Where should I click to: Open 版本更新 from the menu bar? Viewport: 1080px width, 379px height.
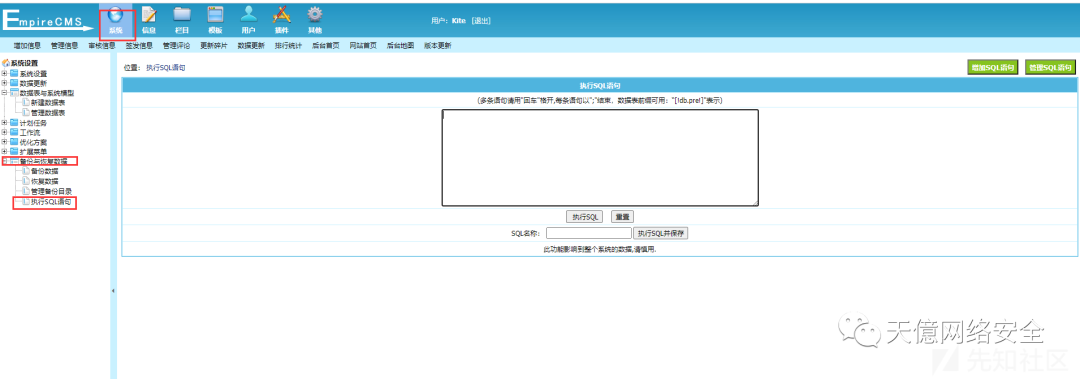tap(437, 46)
